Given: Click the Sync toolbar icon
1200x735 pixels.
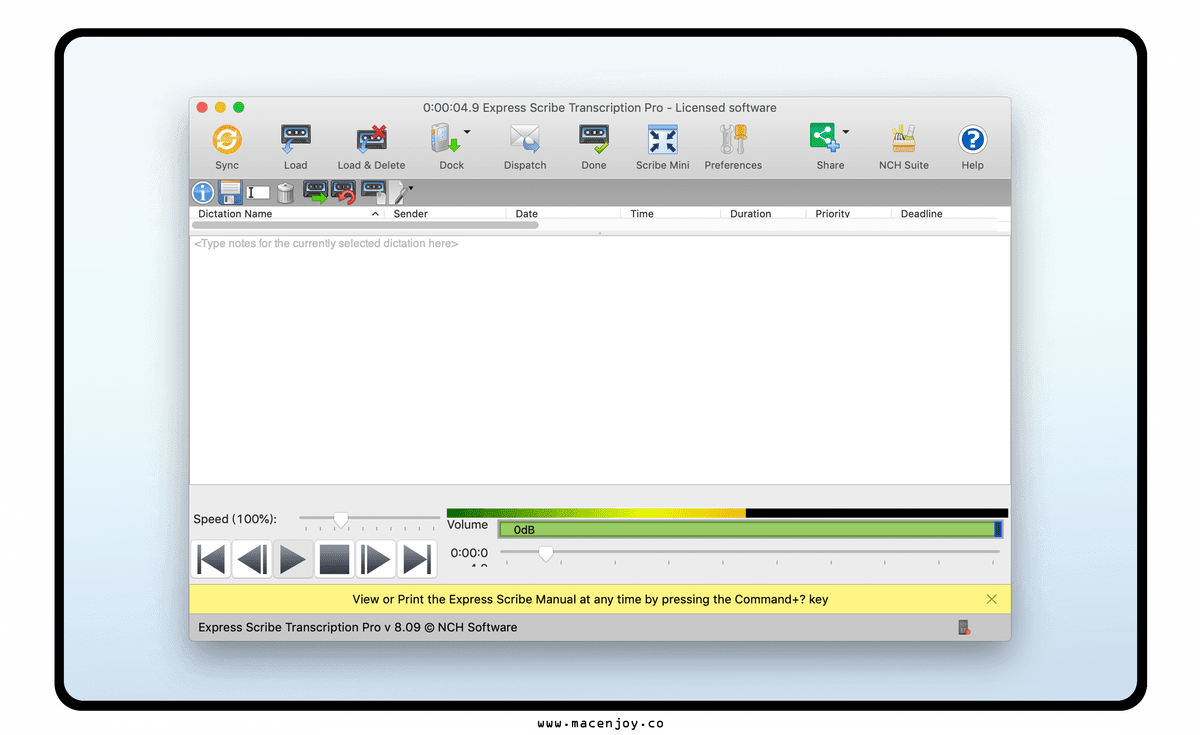Looking at the screenshot, I should click(x=227, y=139).
